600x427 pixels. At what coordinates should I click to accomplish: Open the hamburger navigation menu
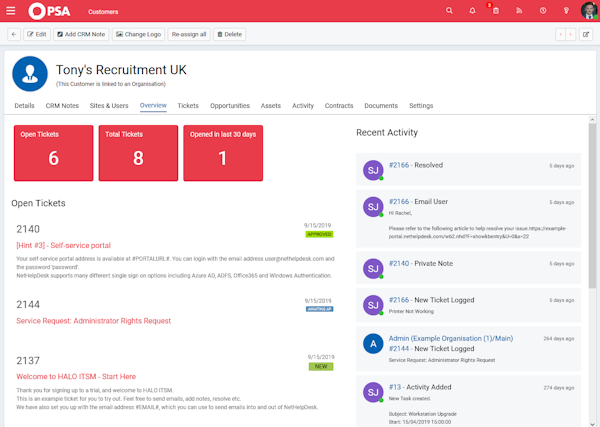(x=11, y=12)
